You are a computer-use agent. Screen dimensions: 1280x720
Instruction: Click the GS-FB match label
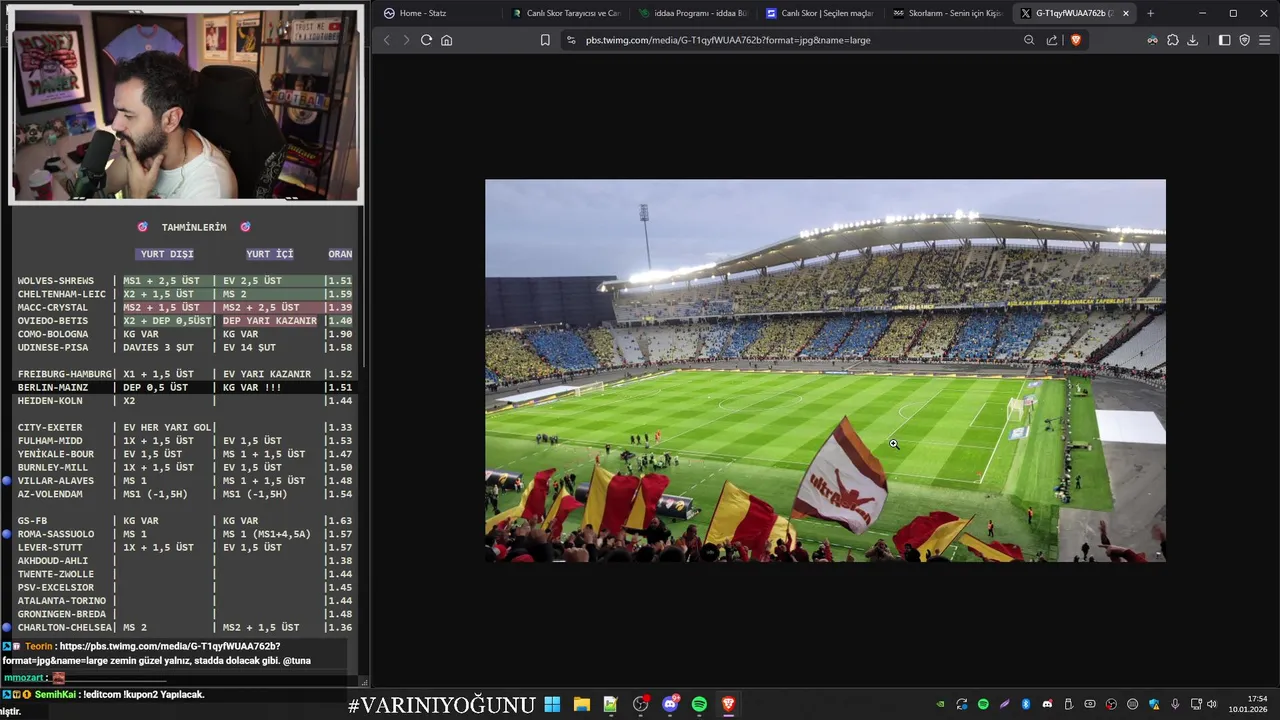(x=33, y=521)
